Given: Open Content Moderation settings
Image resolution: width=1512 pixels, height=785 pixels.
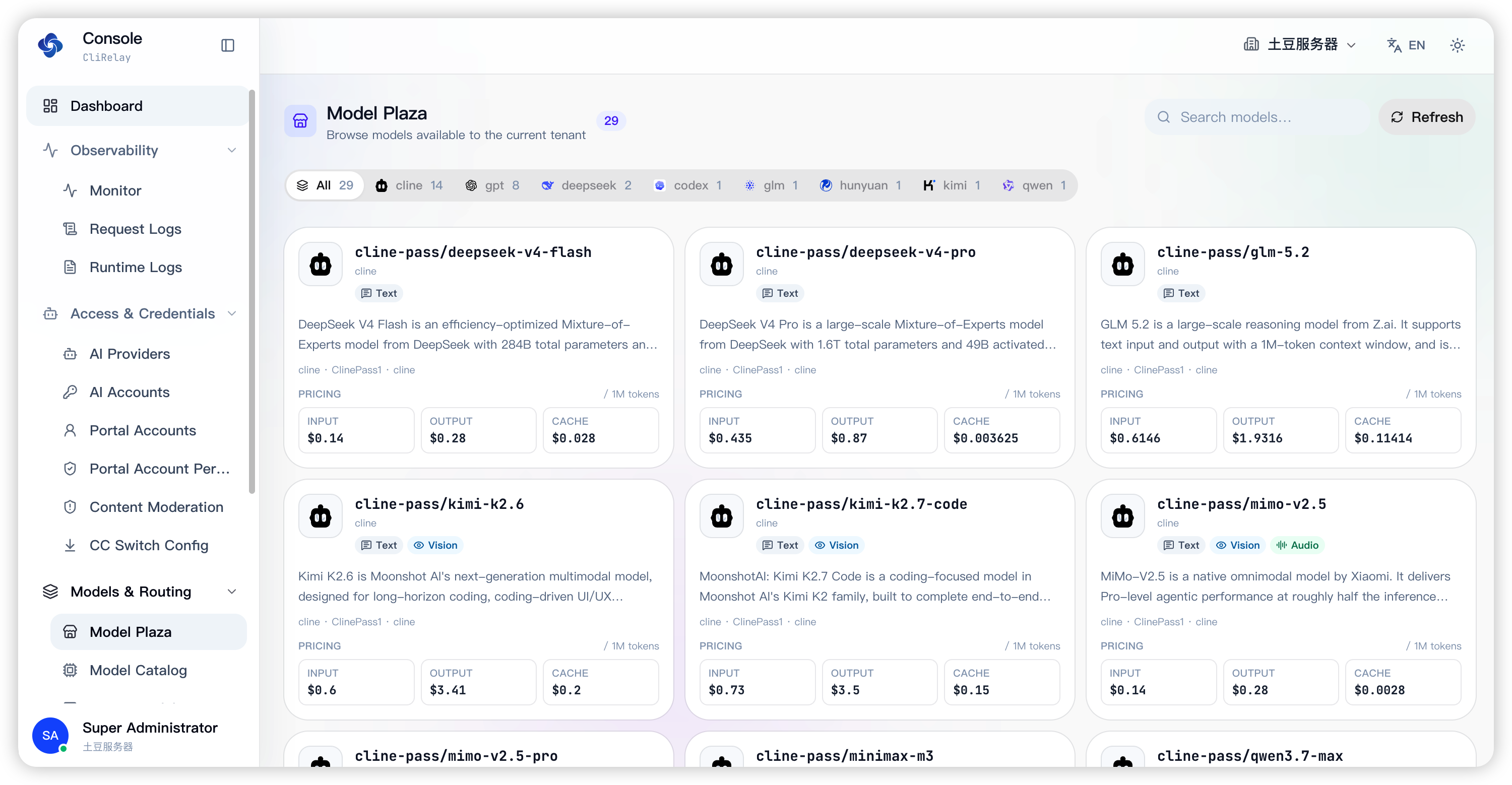Looking at the screenshot, I should pos(148,506).
